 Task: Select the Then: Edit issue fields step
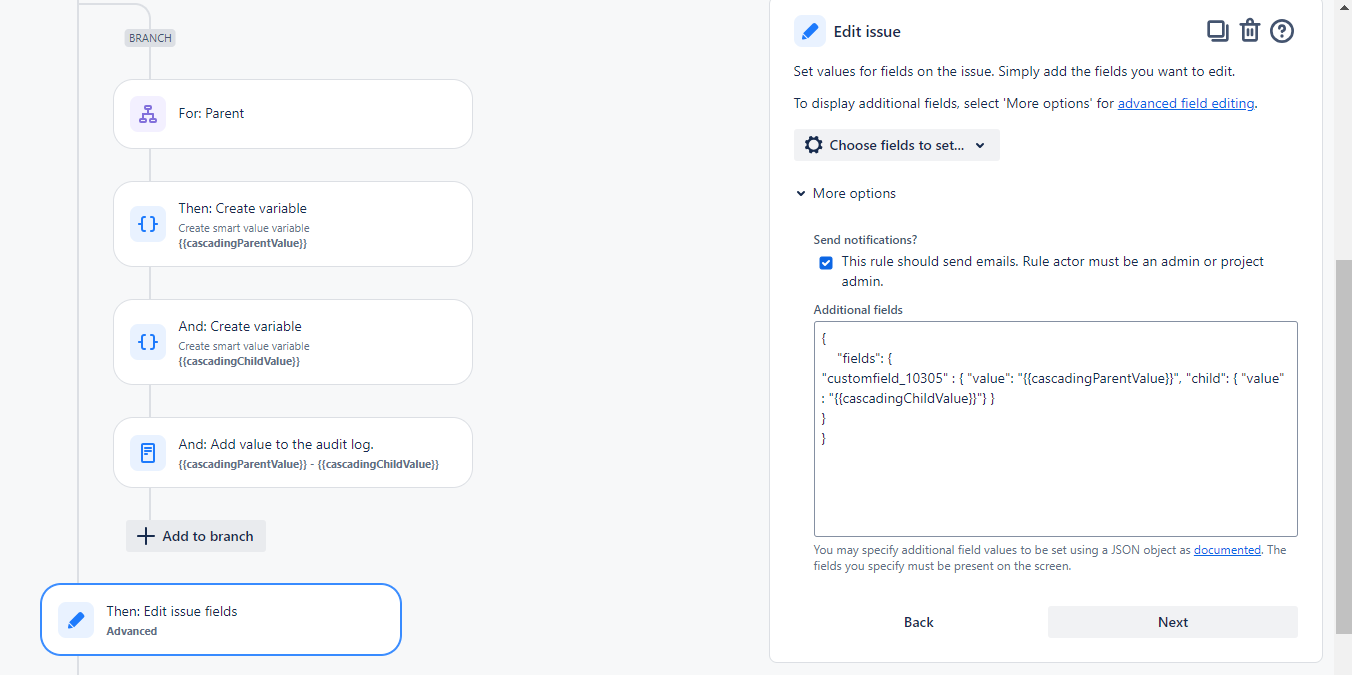click(220, 620)
